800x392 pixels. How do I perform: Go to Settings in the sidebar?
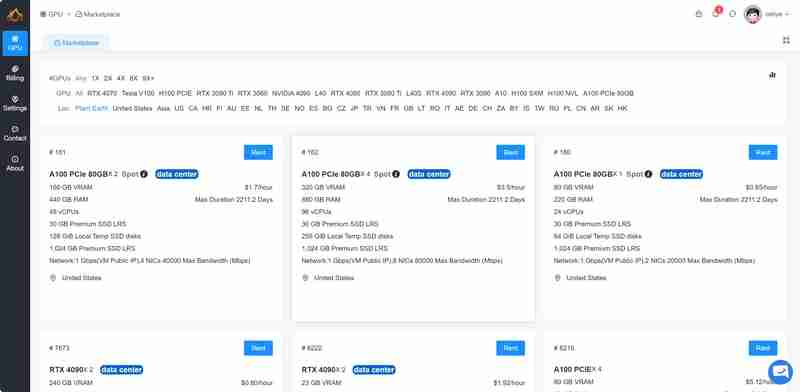pyautogui.click(x=15, y=104)
